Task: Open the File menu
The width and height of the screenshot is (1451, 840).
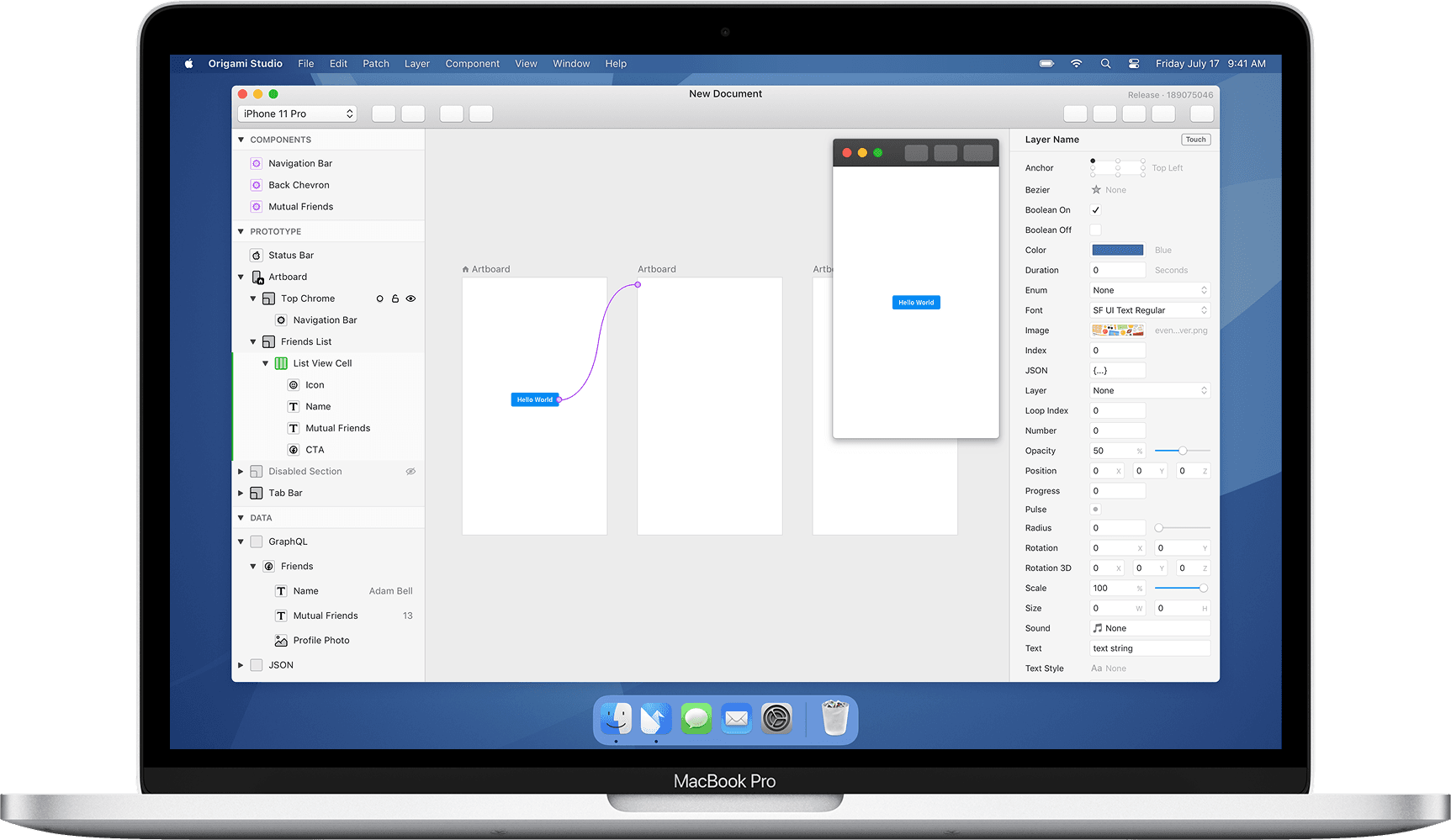Action: [306, 64]
